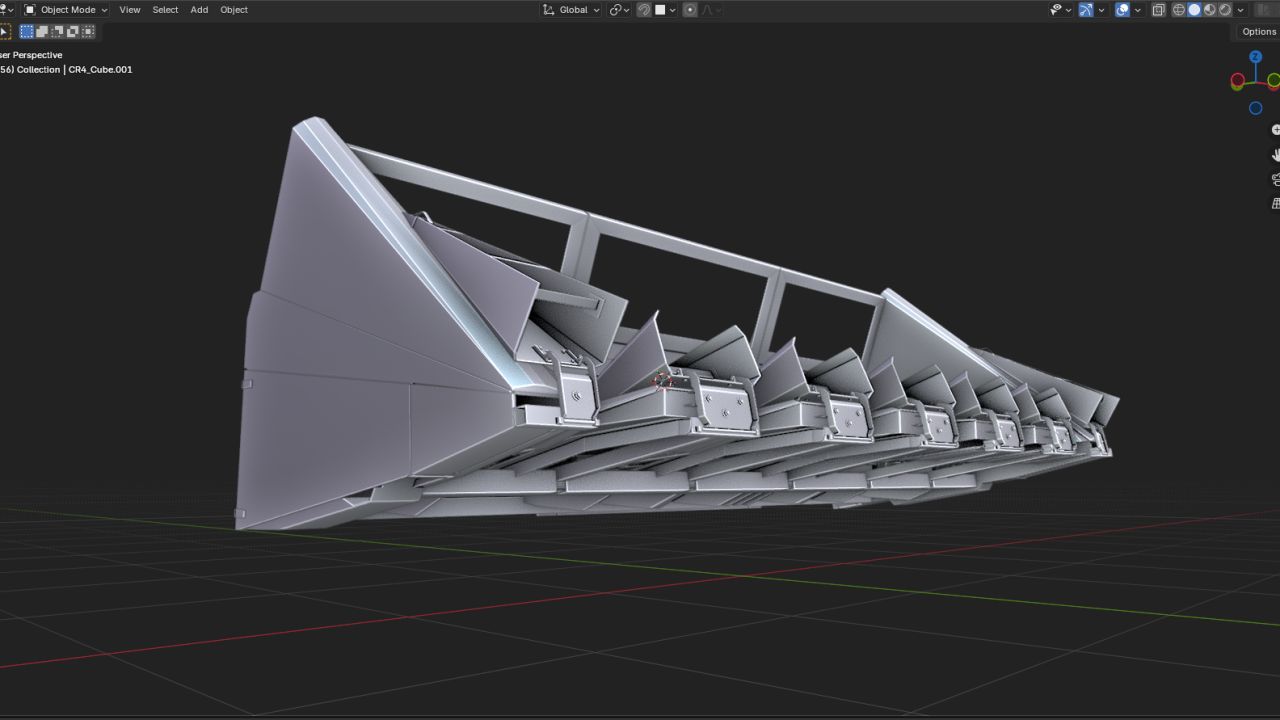Activate the Invert selection mode icon
This screenshot has width=1280, height=720.
[72, 31]
